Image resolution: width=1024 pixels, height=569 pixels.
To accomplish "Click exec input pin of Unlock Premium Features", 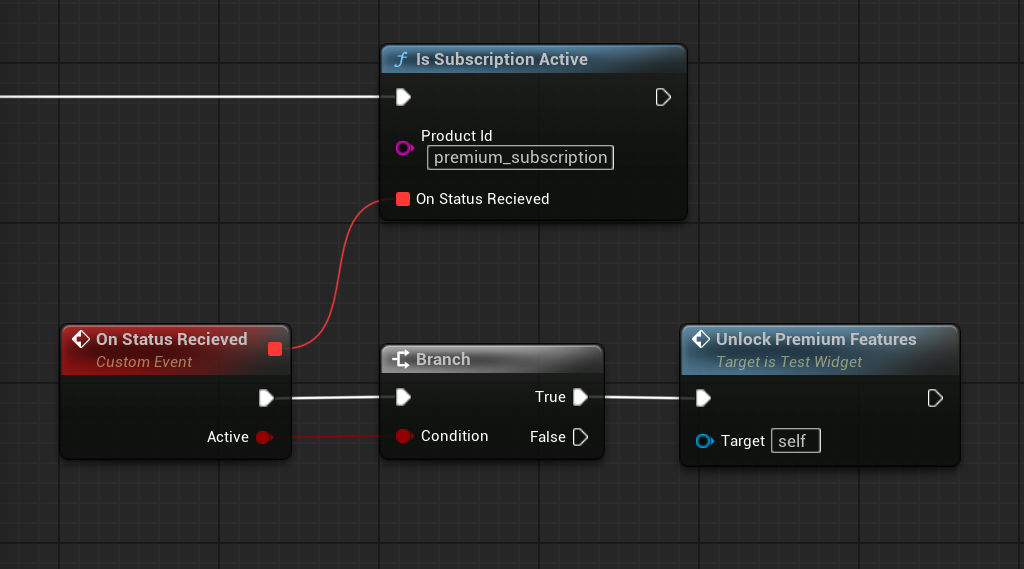I will tap(703, 399).
